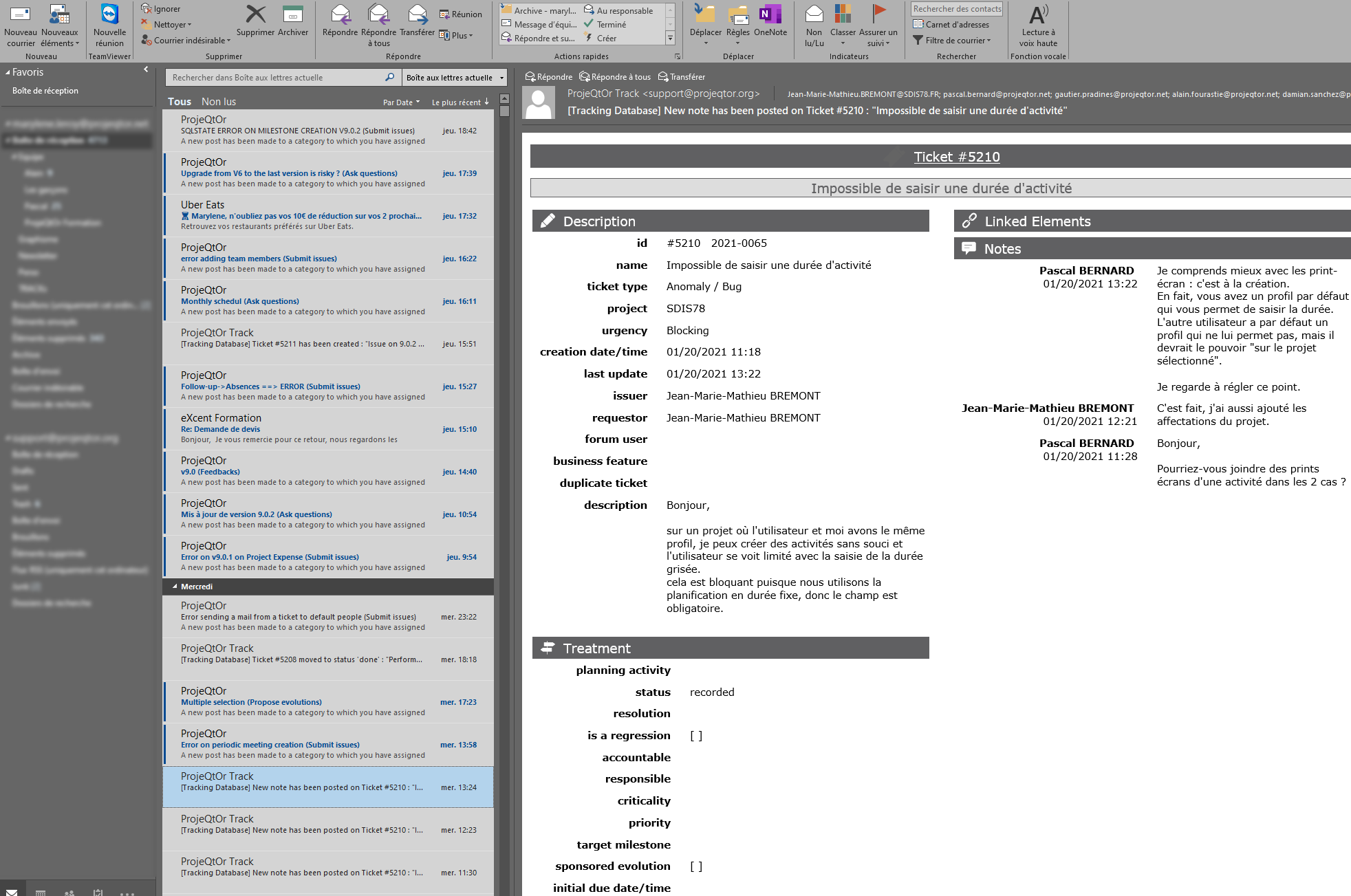Expand the Par Date sorting dropdown
Viewport: 1351px width, 896px height.
tap(402, 102)
